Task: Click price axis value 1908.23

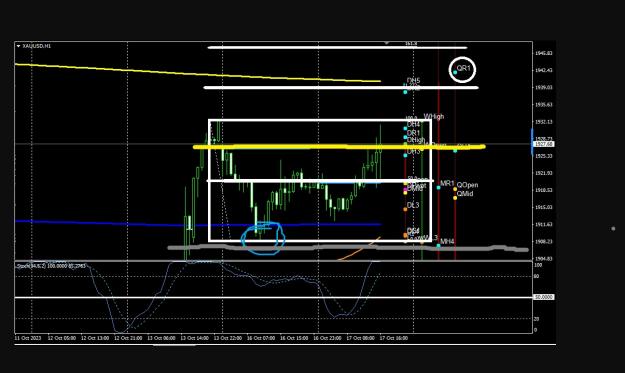Action: (544, 241)
